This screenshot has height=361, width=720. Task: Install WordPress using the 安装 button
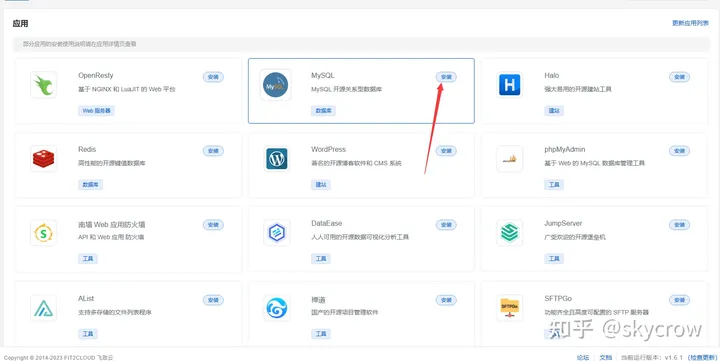446,151
